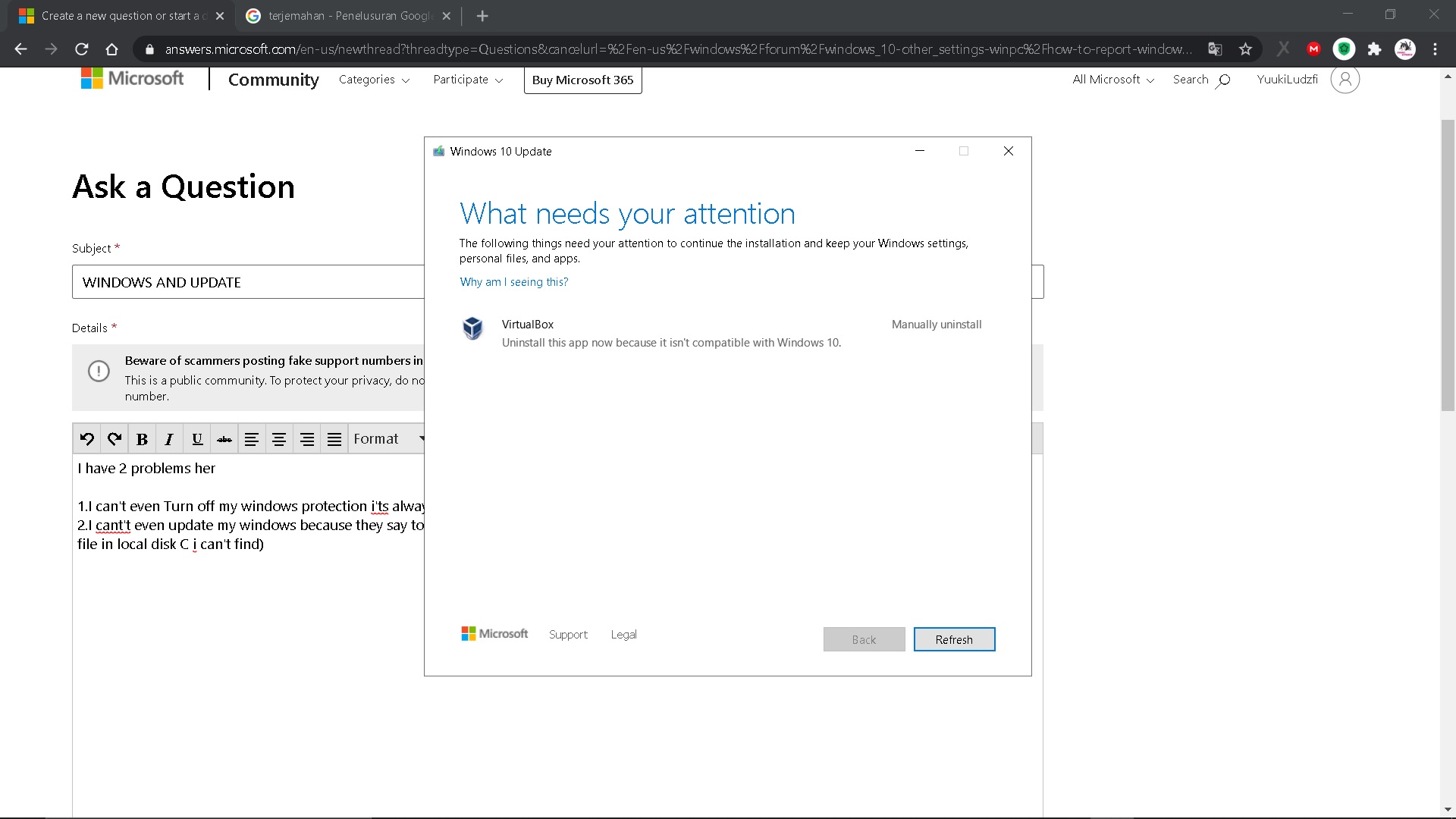Screen dimensions: 1456x819
Task: Click the green shield extension icon
Action: pyautogui.click(x=1345, y=49)
